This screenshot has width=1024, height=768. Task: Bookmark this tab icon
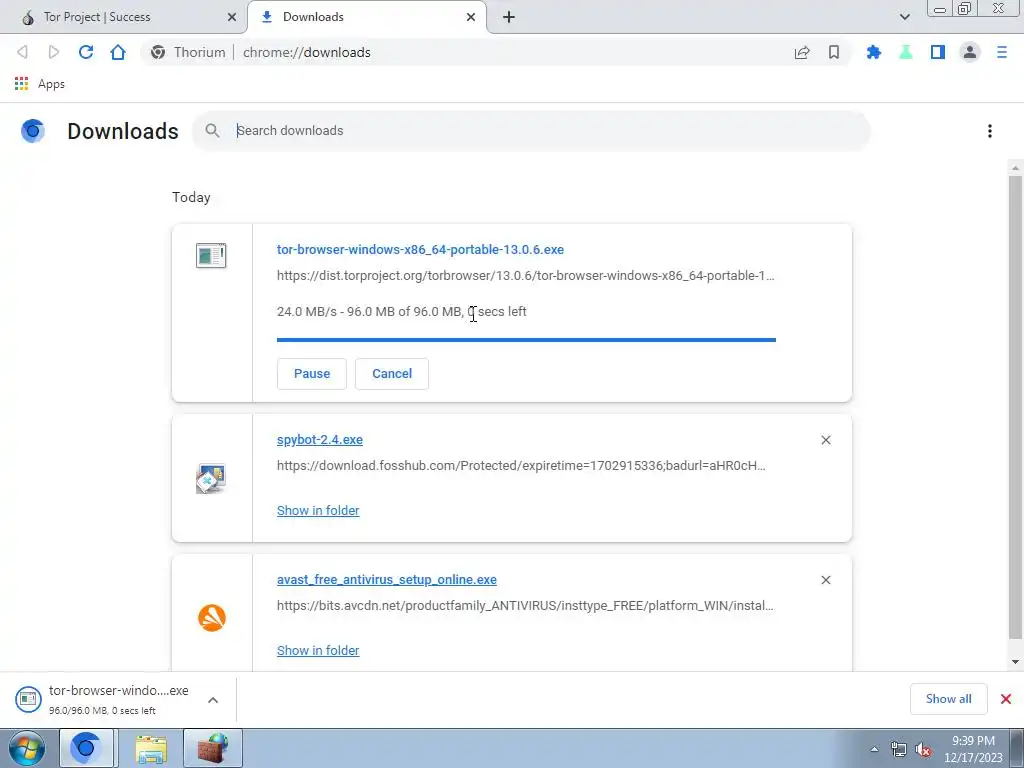[834, 52]
